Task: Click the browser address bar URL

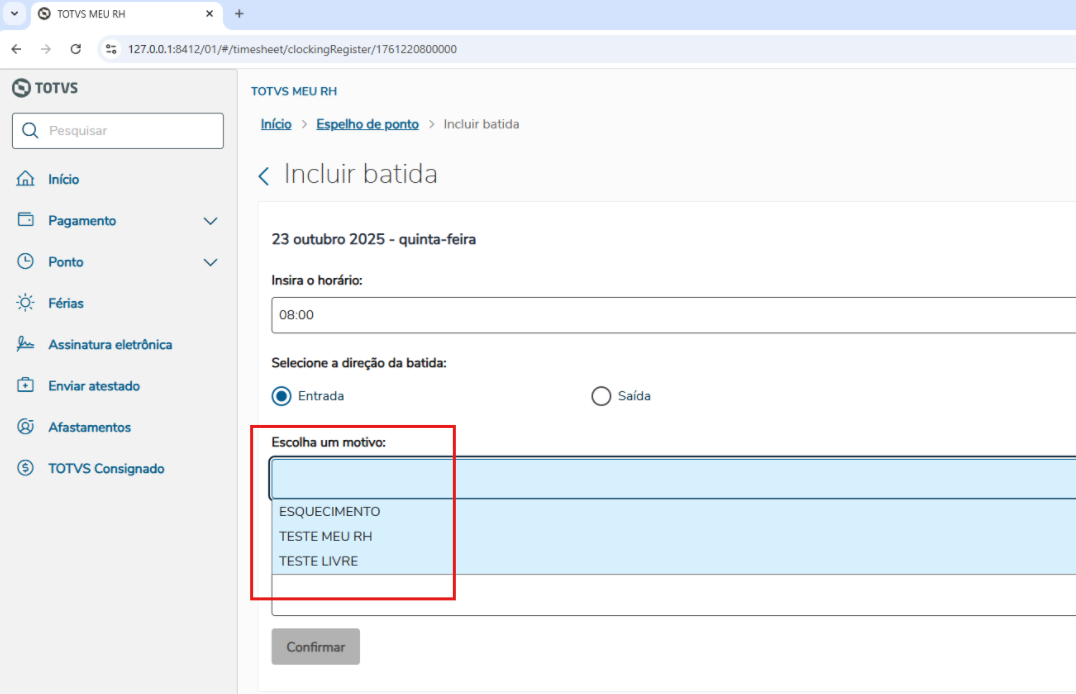Action: tap(292, 49)
